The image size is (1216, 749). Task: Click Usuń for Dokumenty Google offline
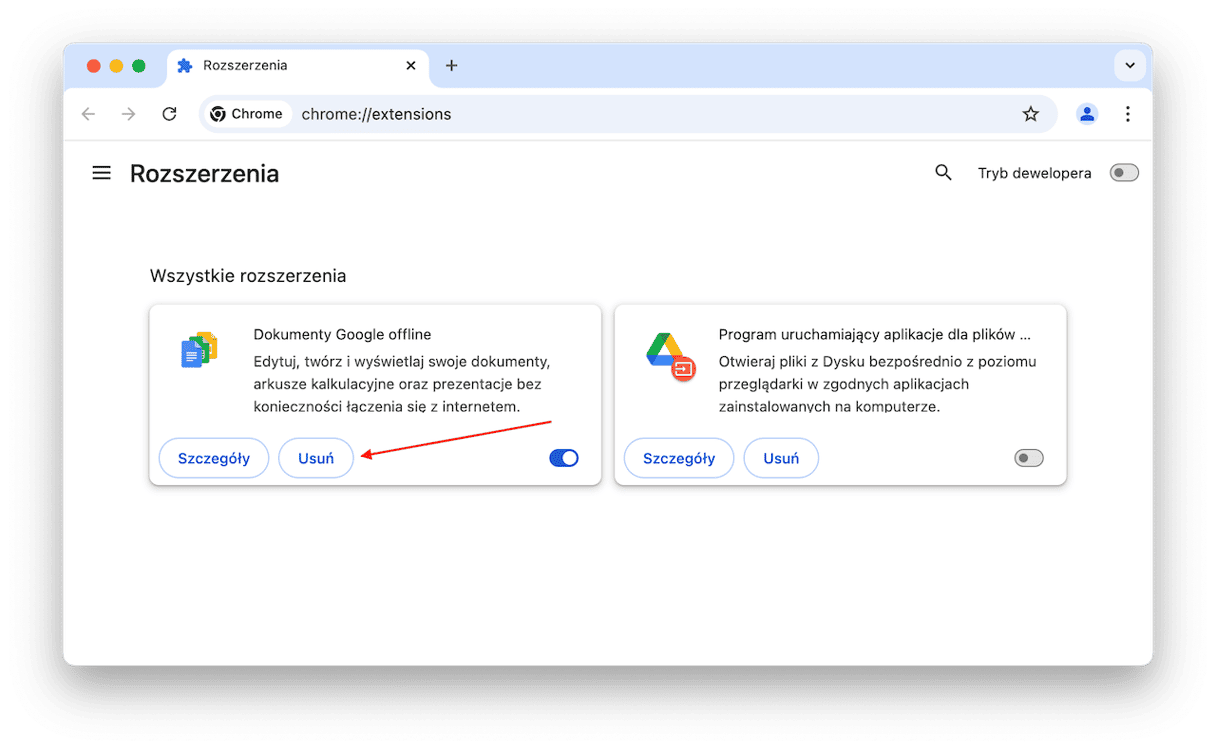(316, 458)
